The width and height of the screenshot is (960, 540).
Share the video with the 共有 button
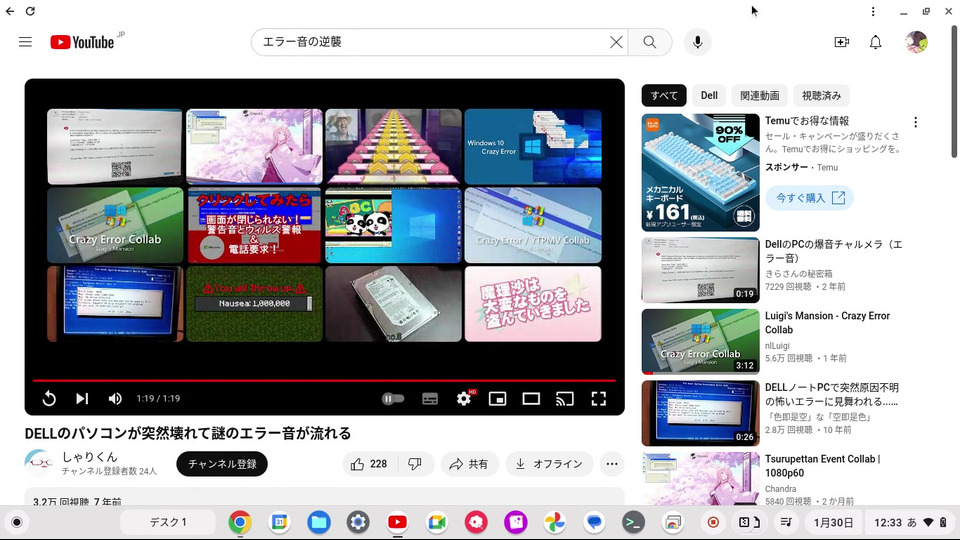[470, 464]
